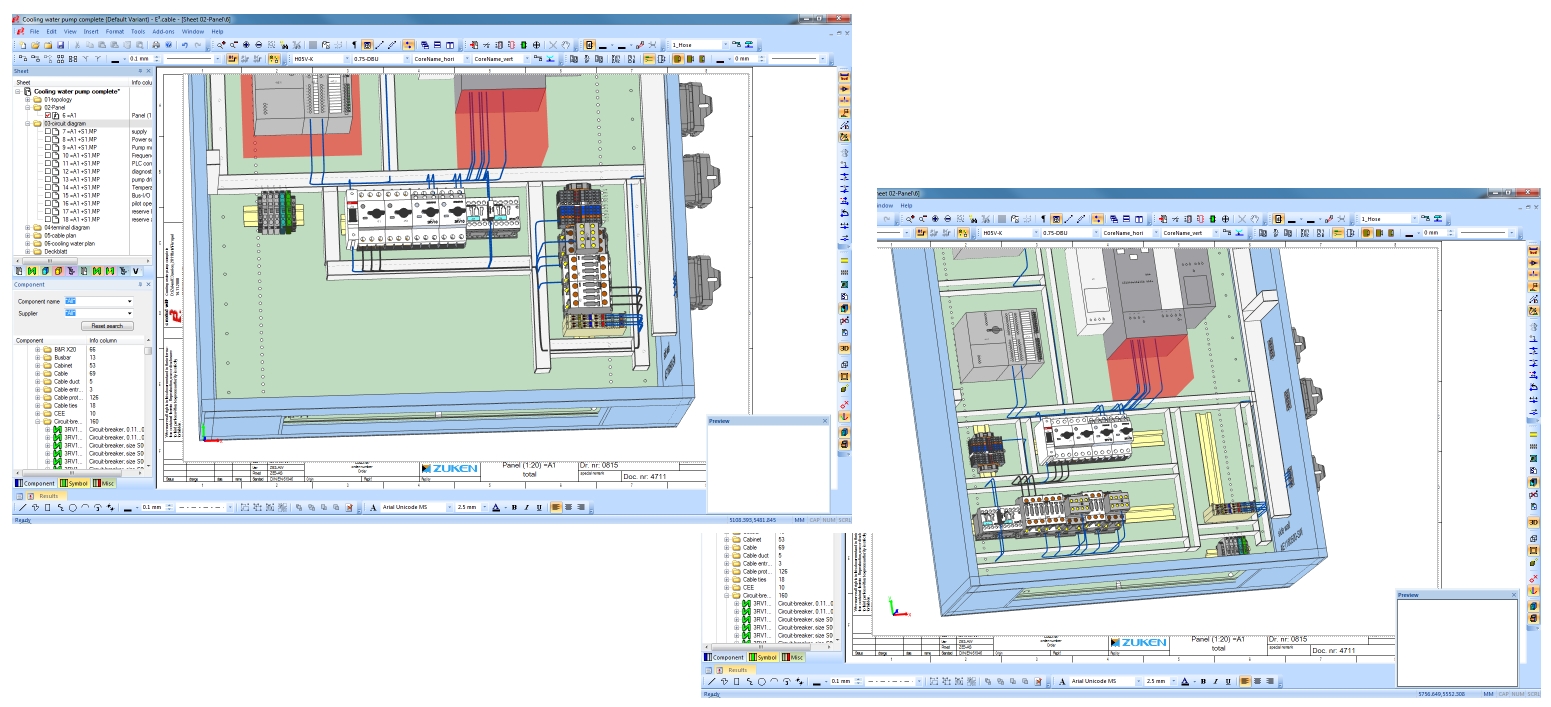1551x707 pixels.
Task: Expand the 04-terminal diagram folder
Action: pyautogui.click(x=28, y=228)
